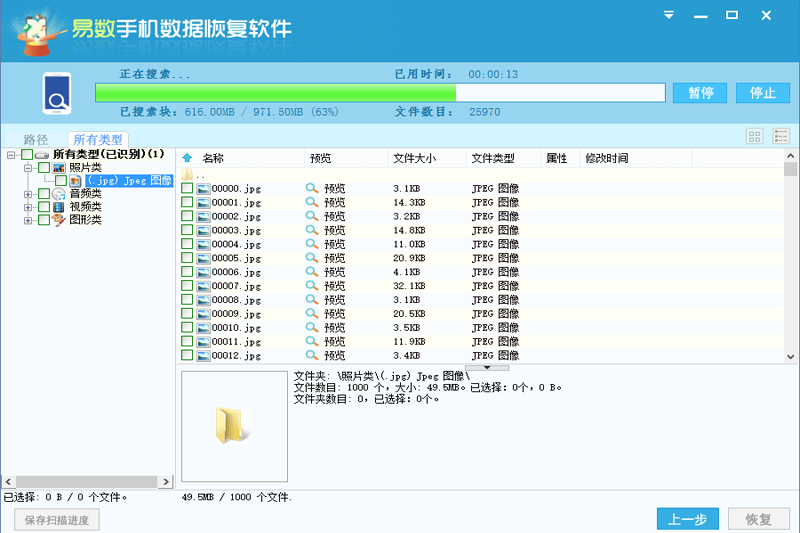The height and width of the screenshot is (533, 800).
Task: Click the 00008.jpg image file icon
Action: [x=203, y=300]
